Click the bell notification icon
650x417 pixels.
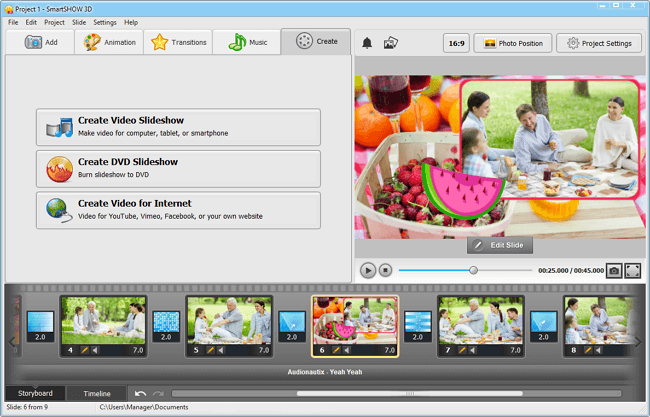pos(367,43)
